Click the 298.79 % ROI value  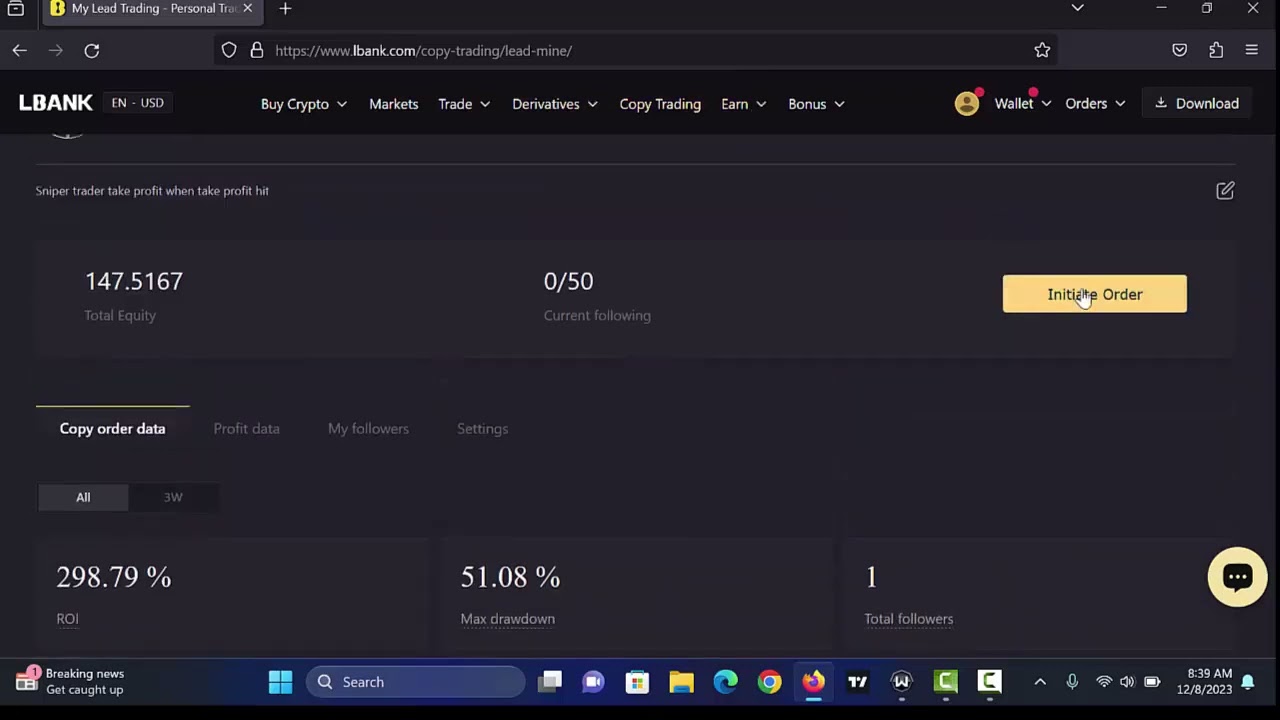(114, 577)
